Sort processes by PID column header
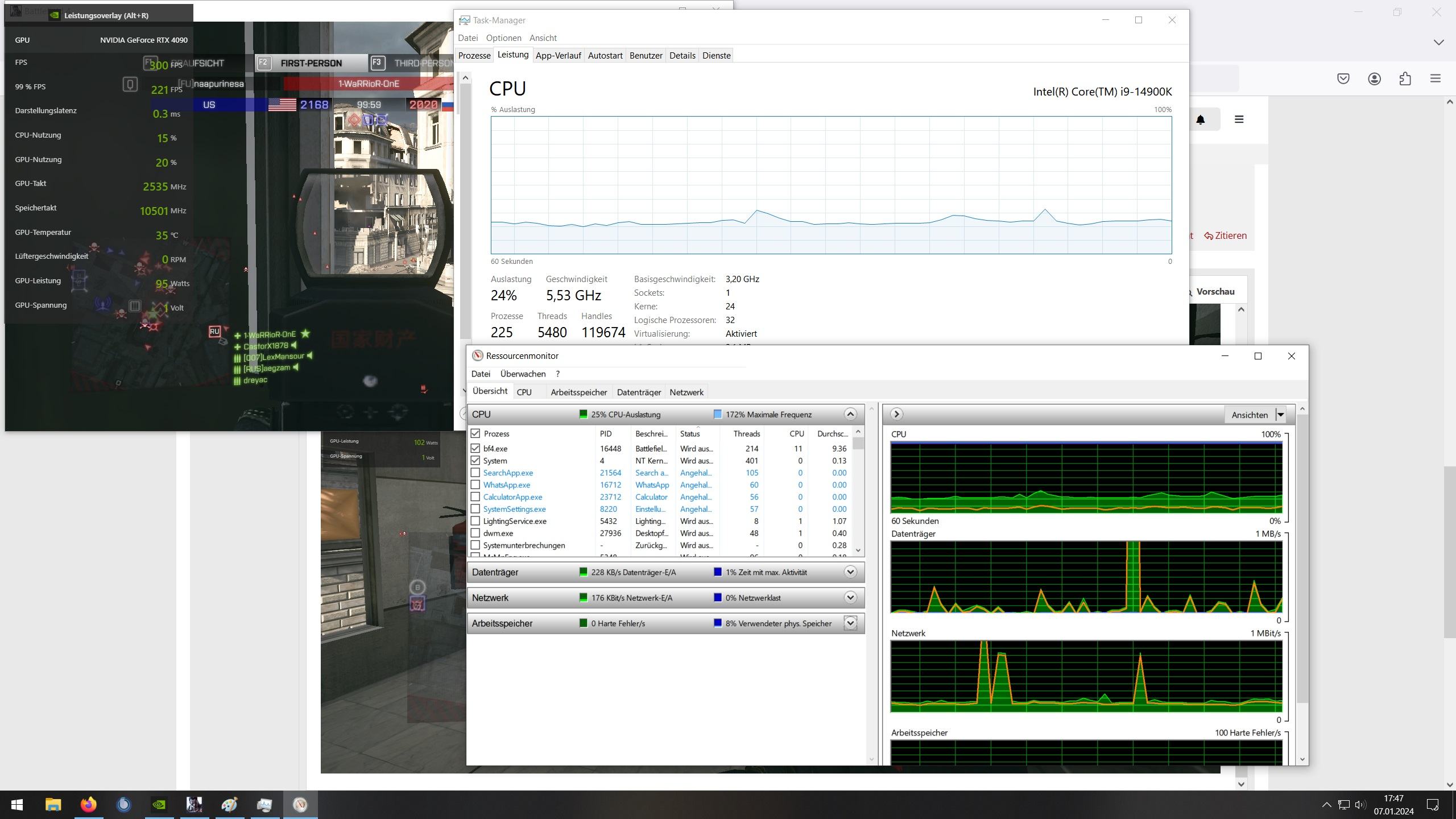This screenshot has height=819, width=1456. tap(605, 433)
